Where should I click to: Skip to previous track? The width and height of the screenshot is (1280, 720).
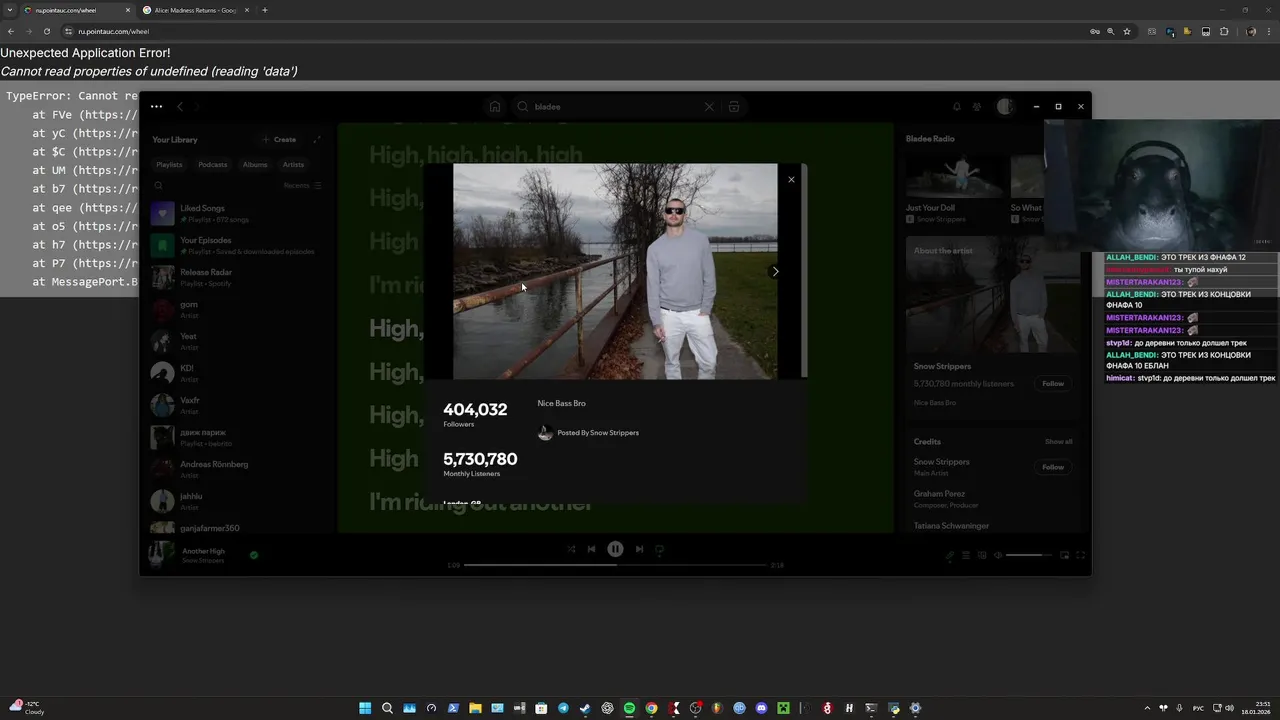[591, 549]
